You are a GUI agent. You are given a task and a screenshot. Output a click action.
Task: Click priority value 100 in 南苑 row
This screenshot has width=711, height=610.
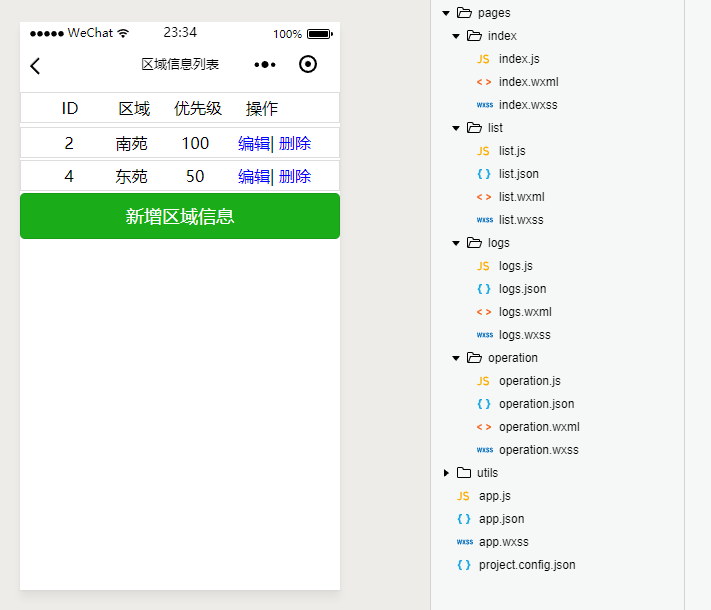click(x=195, y=143)
